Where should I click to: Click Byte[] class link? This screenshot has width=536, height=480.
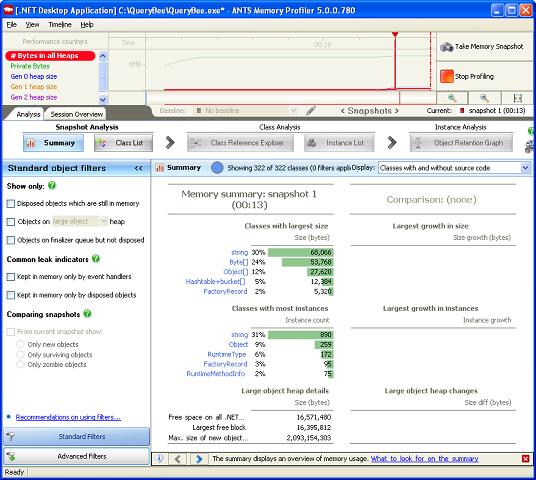tap(239, 262)
